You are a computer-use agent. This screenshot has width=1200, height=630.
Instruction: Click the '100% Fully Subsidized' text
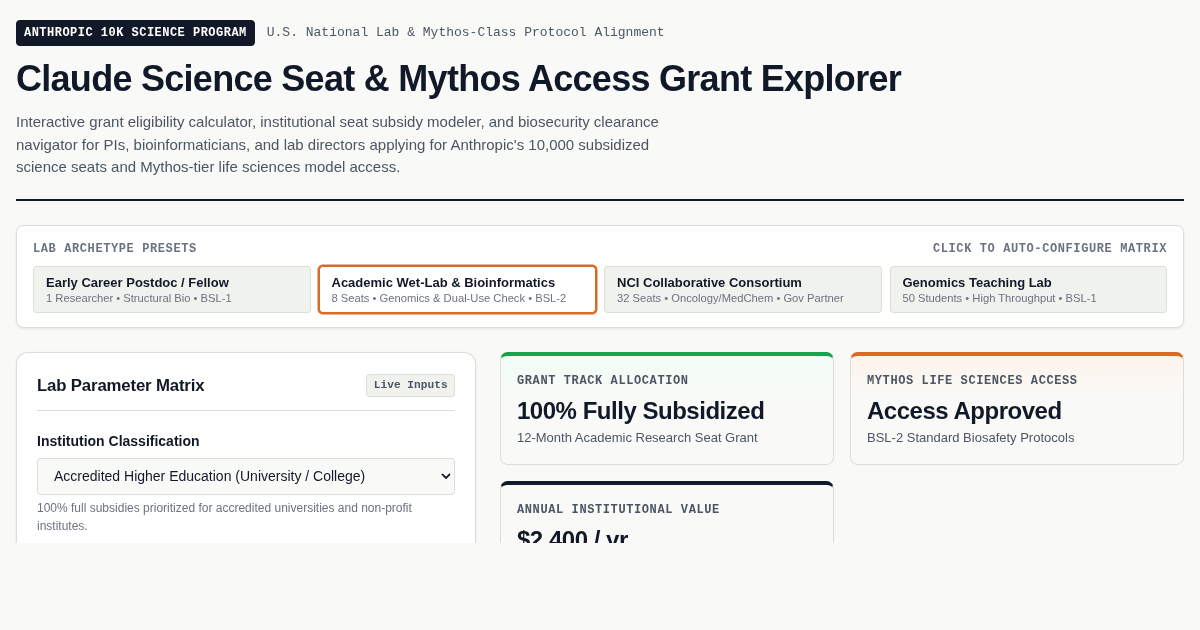(640, 411)
